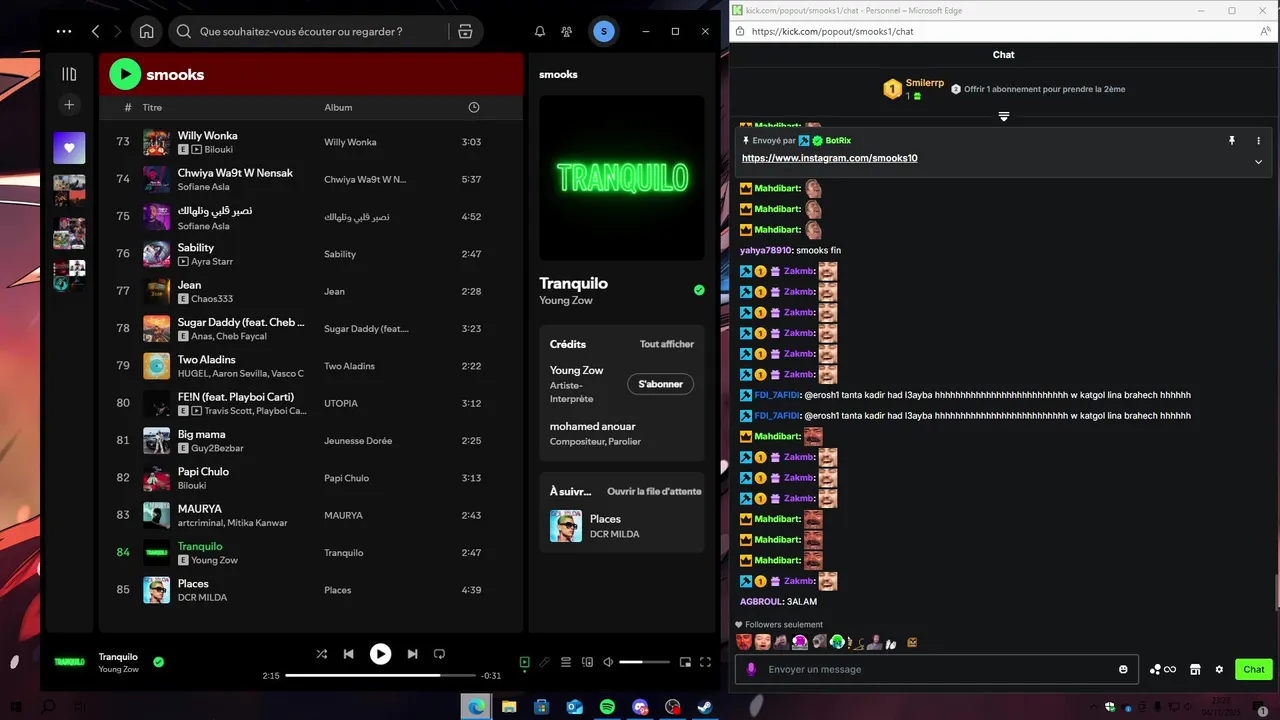Toggle repeat mode
This screenshot has height=720, width=1280.
tap(439, 654)
